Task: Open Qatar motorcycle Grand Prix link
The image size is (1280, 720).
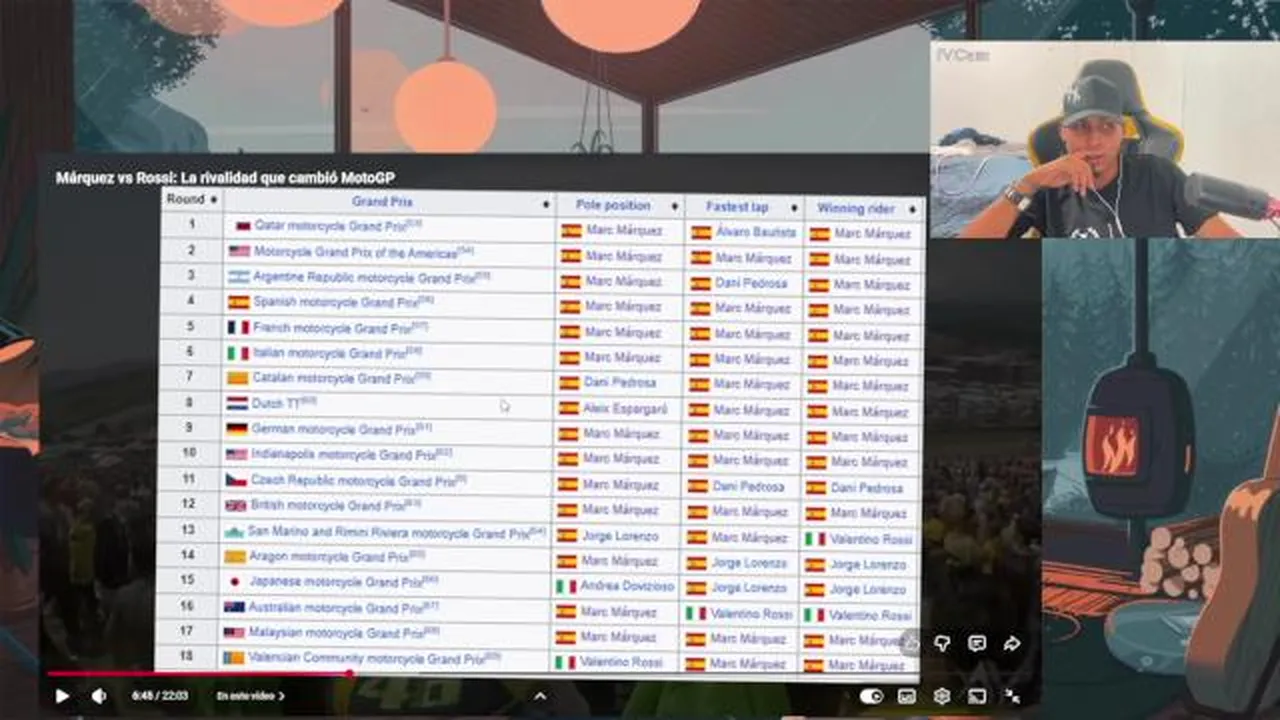Action: 330,226
